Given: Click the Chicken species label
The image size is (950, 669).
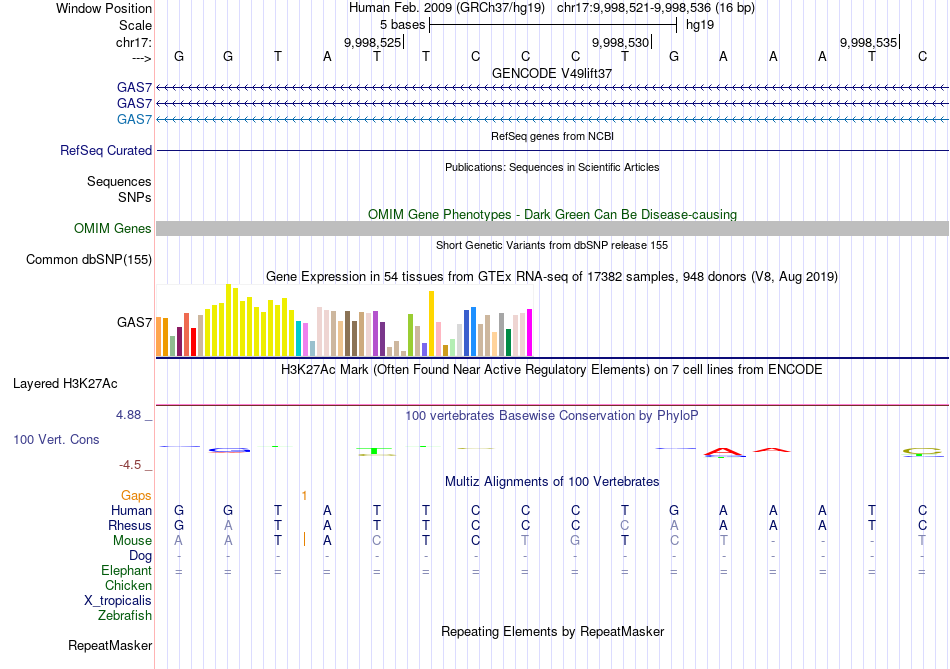Looking at the screenshot, I should 128,585.
